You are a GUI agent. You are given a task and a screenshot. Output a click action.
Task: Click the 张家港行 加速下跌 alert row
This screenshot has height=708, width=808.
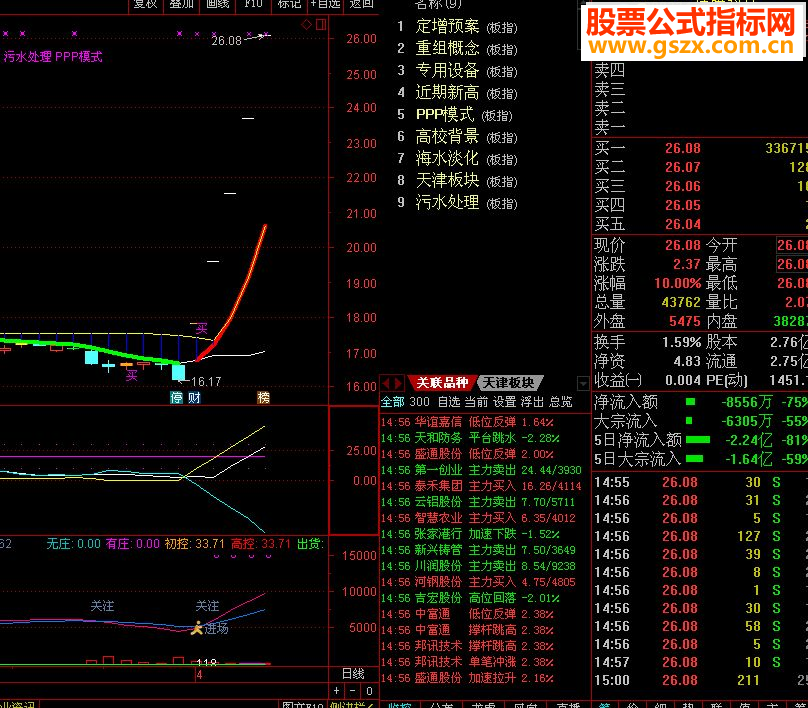pos(470,534)
